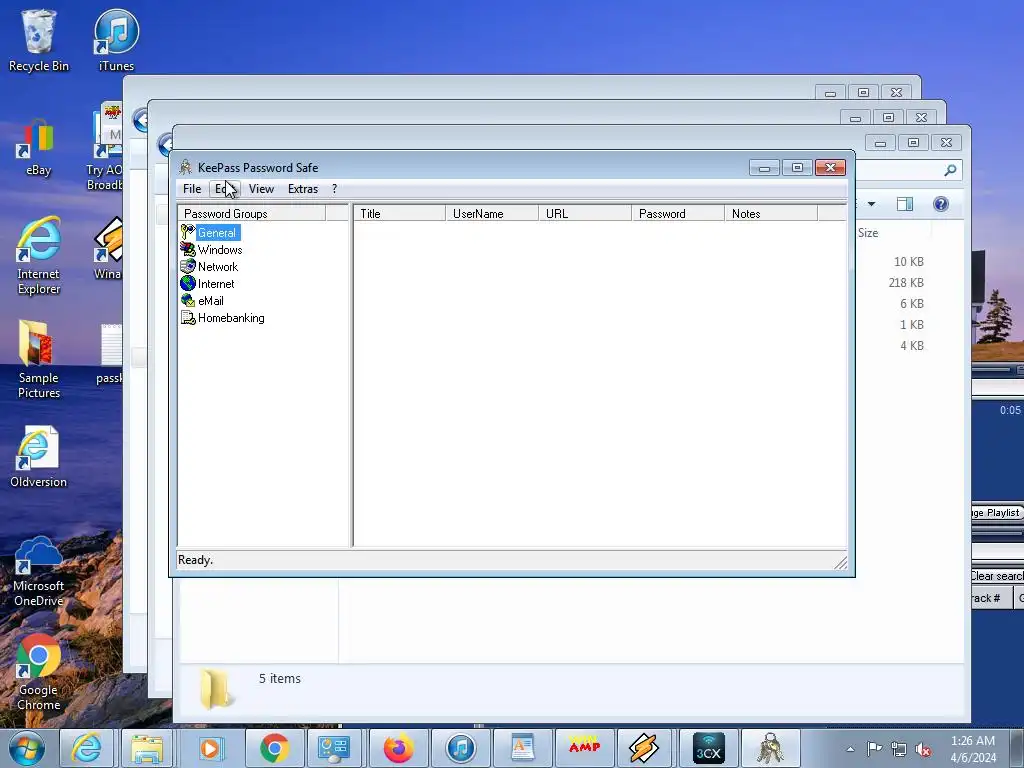Click the Password Groups column header
Viewport: 1024px width, 768px height.
[x=251, y=214]
